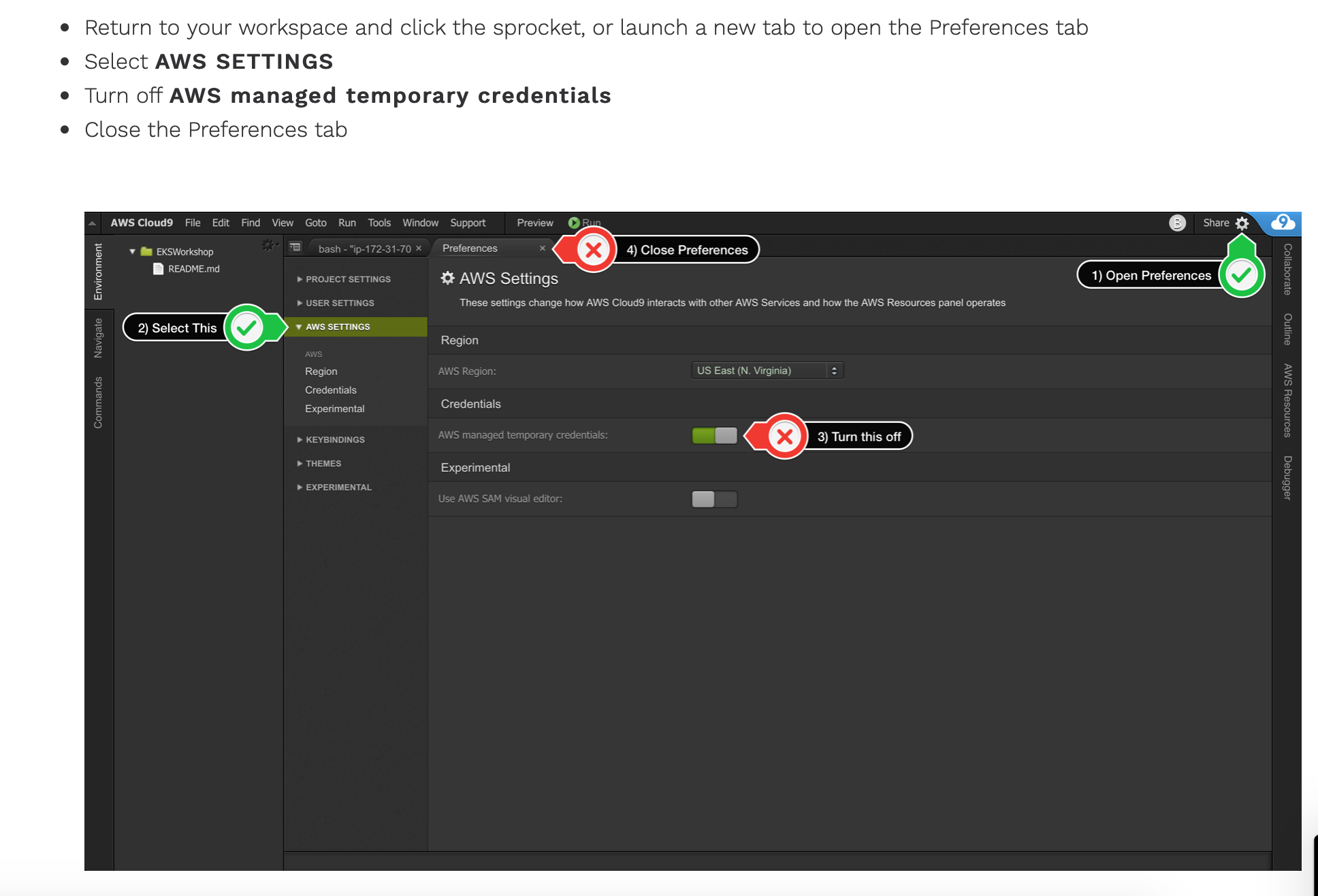This screenshot has height=896, width=1318.
Task: Open the Run menu
Action: coord(347,223)
